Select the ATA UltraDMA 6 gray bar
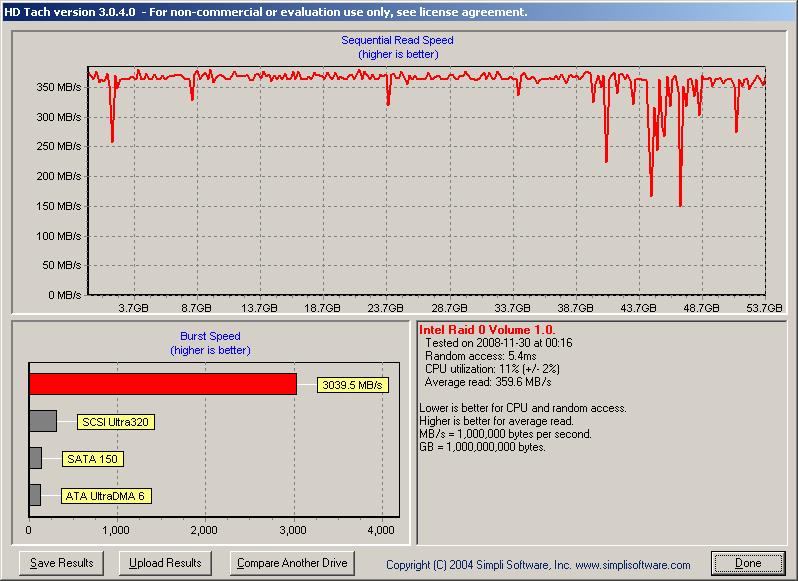 [35, 495]
